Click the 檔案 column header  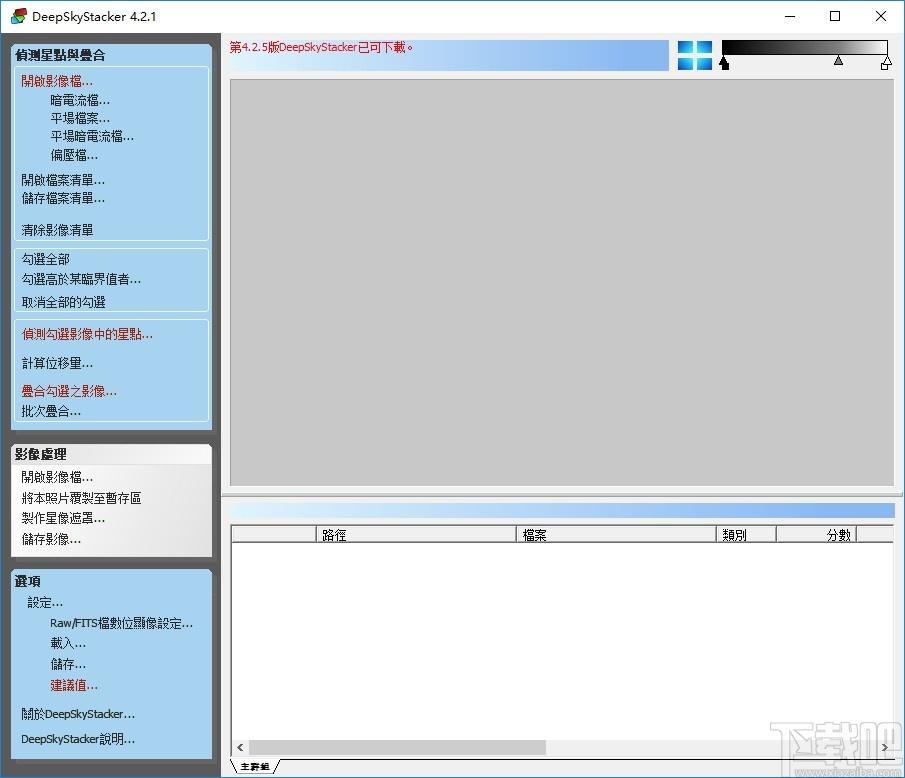pyautogui.click(x=616, y=534)
